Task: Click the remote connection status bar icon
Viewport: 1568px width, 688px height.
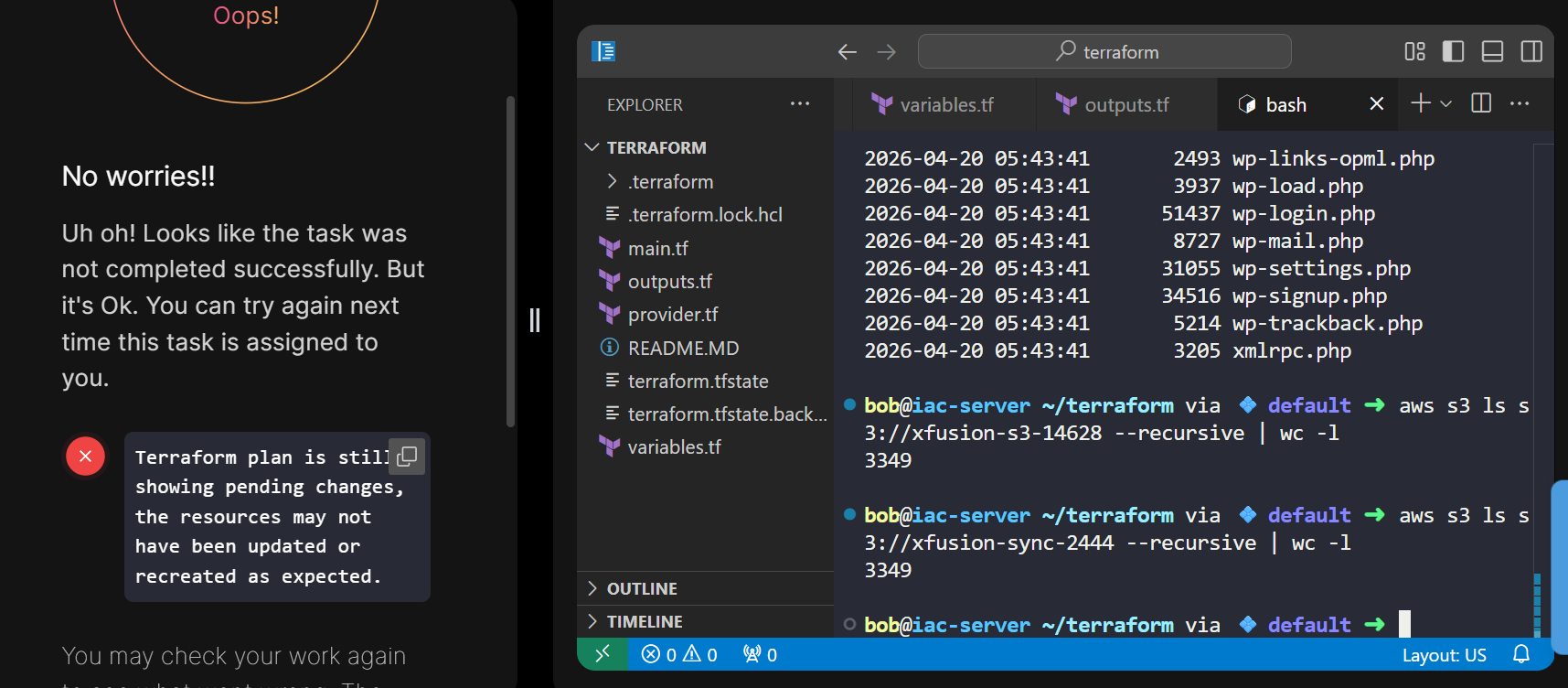Action: 603,654
